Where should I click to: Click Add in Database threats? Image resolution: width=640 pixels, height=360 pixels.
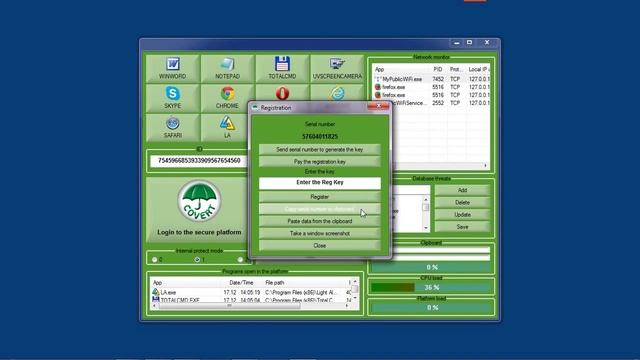coord(462,190)
